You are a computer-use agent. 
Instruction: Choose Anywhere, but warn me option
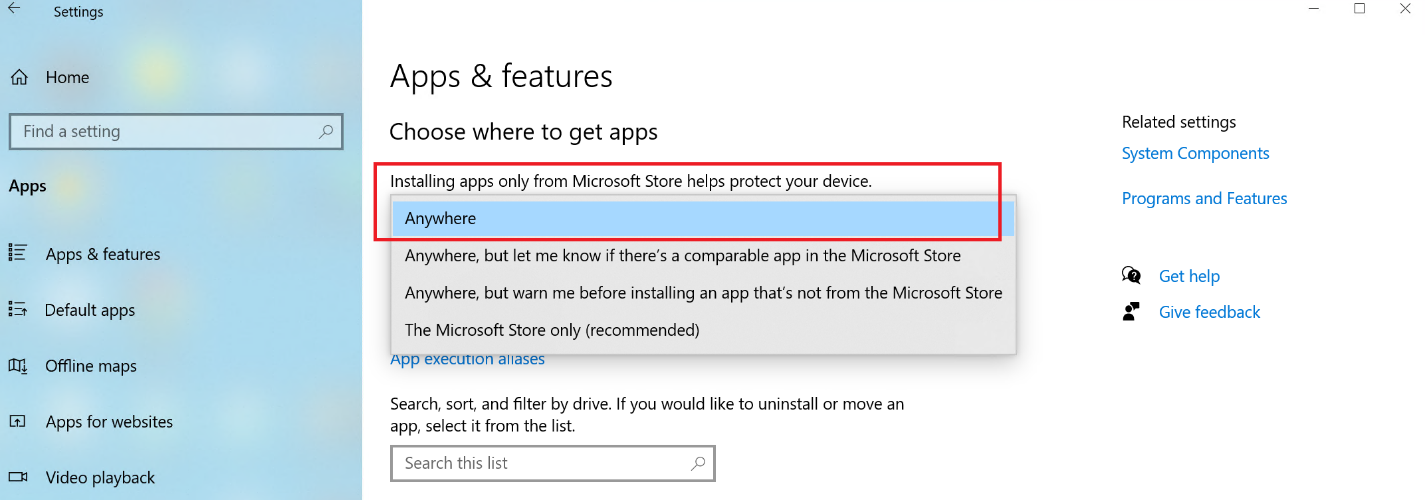tap(703, 293)
